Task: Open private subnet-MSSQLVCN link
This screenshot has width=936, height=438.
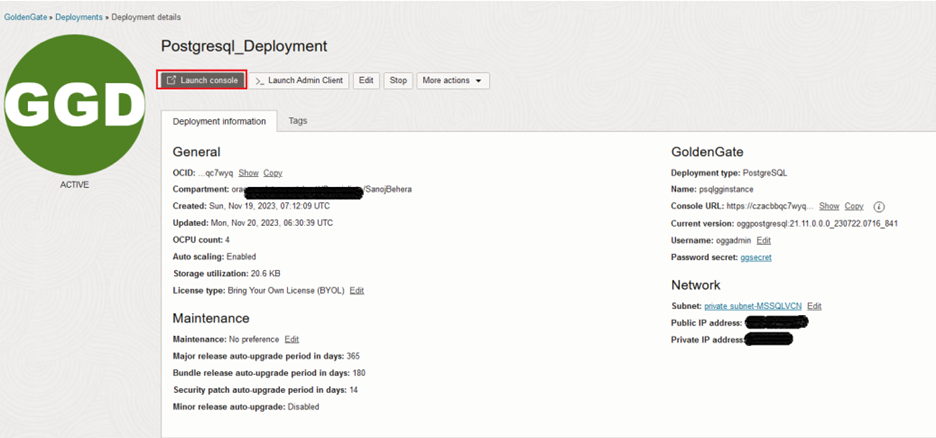Action: click(x=753, y=306)
